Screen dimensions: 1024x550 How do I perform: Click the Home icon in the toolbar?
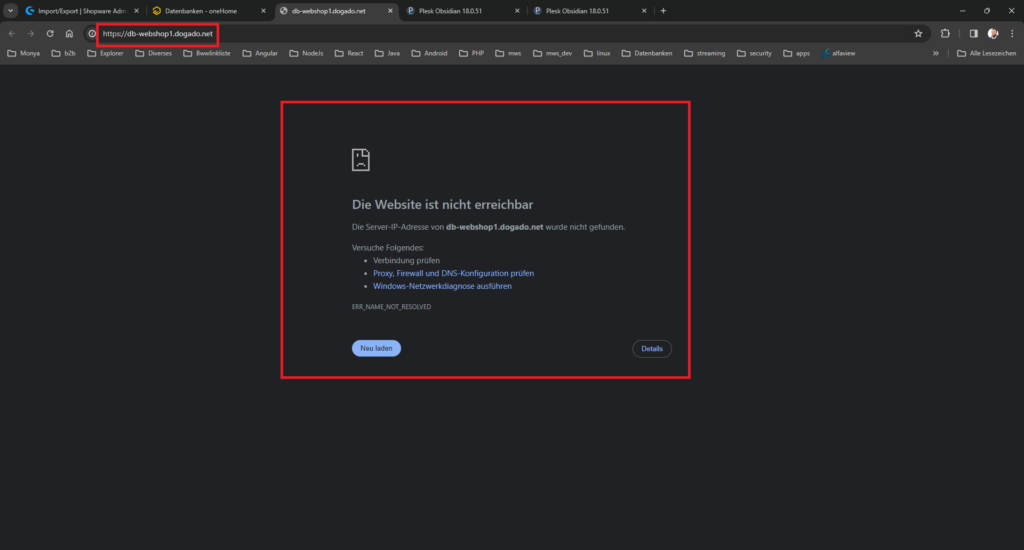[x=69, y=33]
